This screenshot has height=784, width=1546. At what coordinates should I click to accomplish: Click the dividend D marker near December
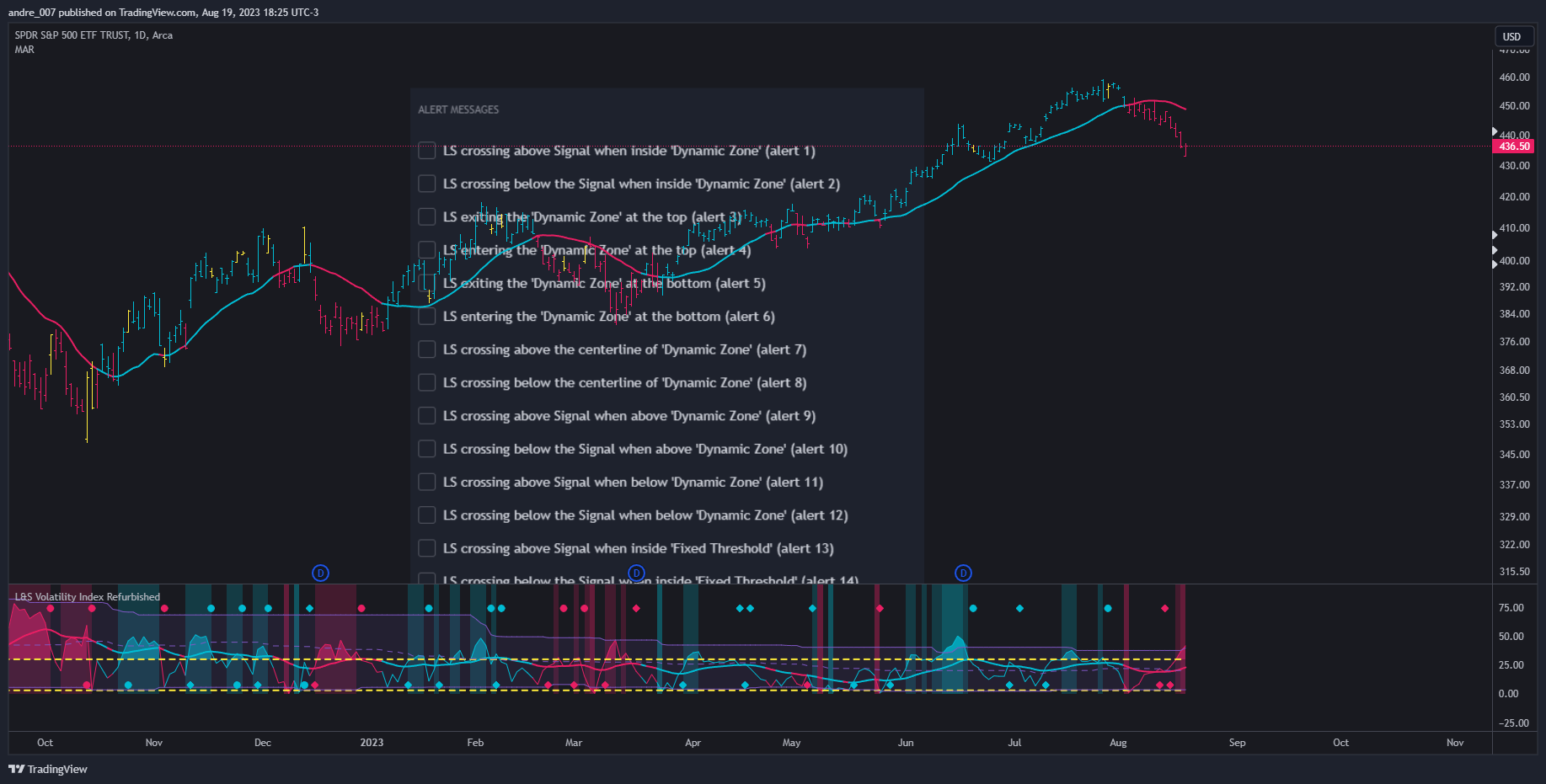(320, 573)
